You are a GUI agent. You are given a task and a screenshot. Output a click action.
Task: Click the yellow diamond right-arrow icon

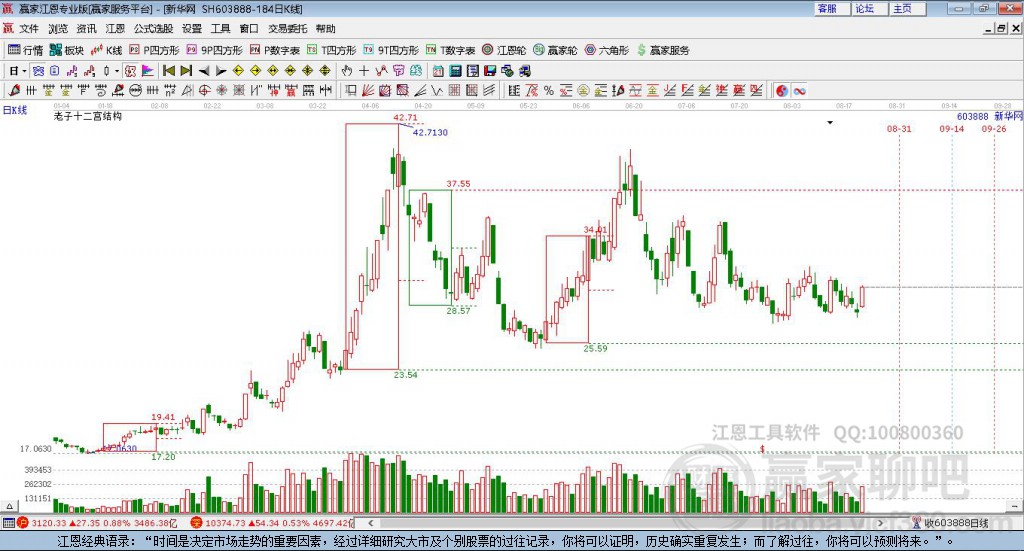click(x=255, y=71)
